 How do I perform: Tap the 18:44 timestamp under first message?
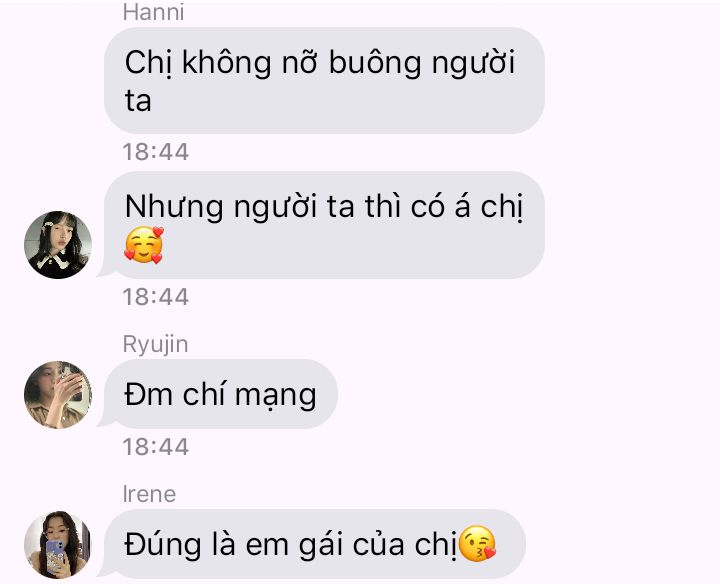pyautogui.click(x=156, y=152)
